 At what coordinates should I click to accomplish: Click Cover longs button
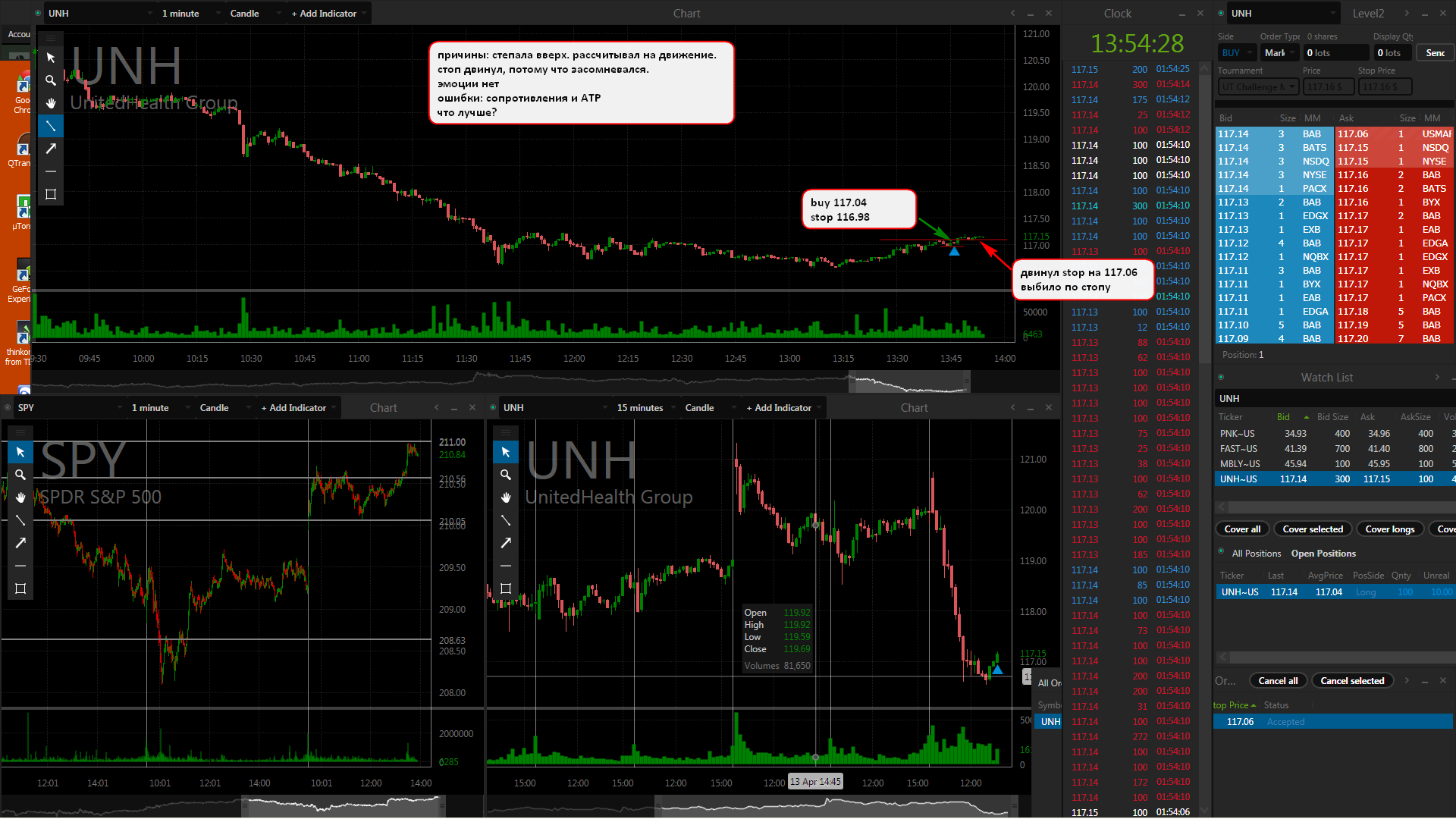pyautogui.click(x=1390, y=529)
